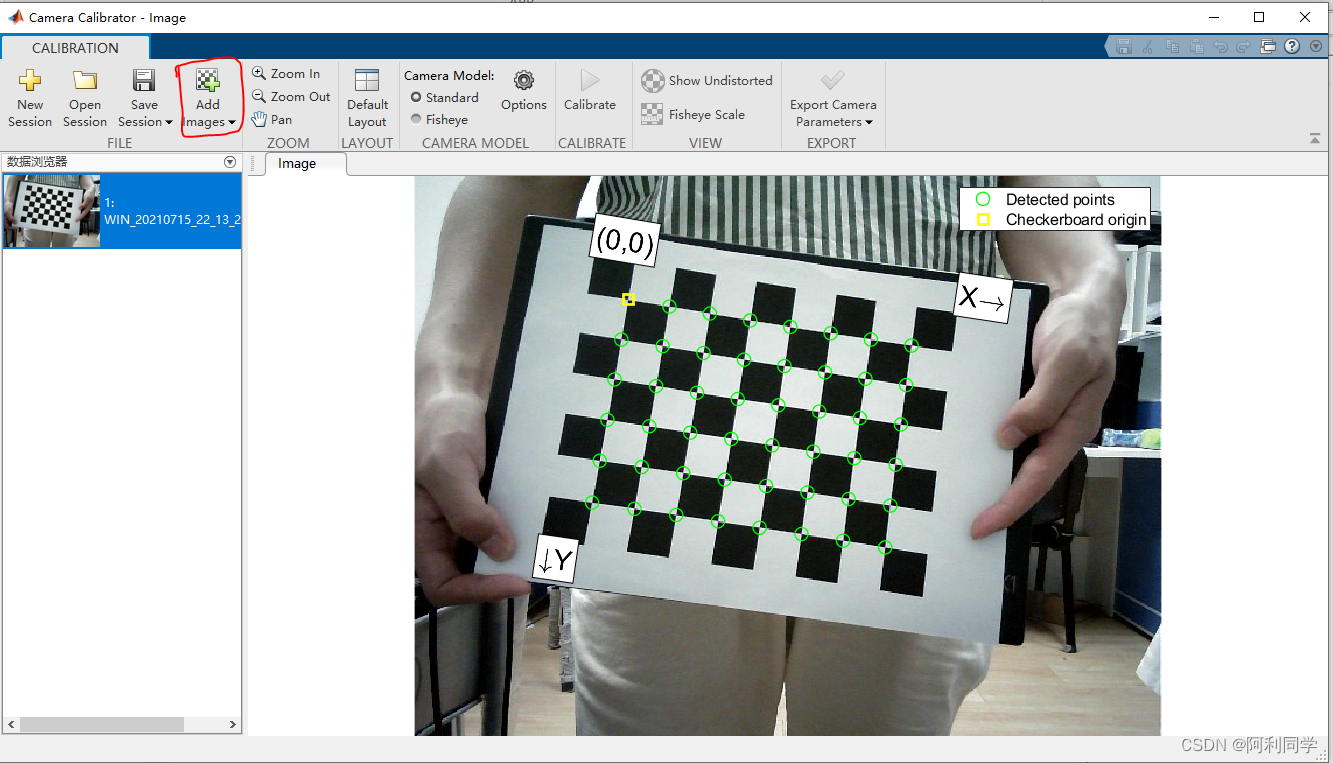This screenshot has width=1333, height=763.
Task: Click the Add Images checkerboard icon
Action: 207,81
